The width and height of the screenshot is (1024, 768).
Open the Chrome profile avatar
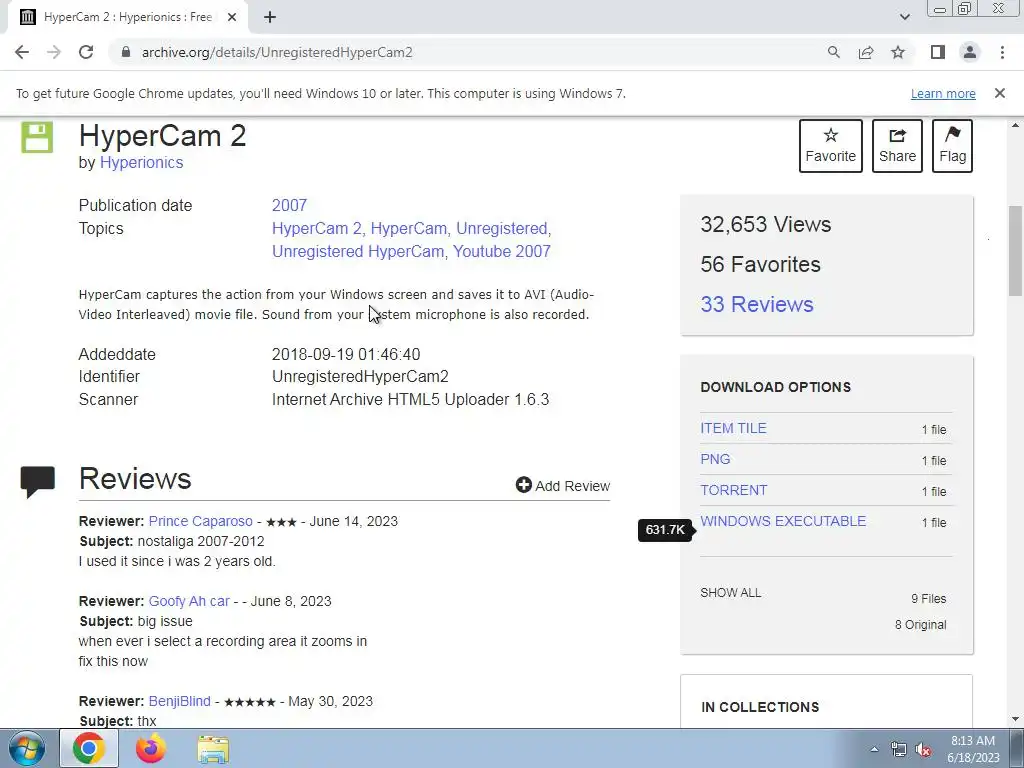(x=970, y=52)
